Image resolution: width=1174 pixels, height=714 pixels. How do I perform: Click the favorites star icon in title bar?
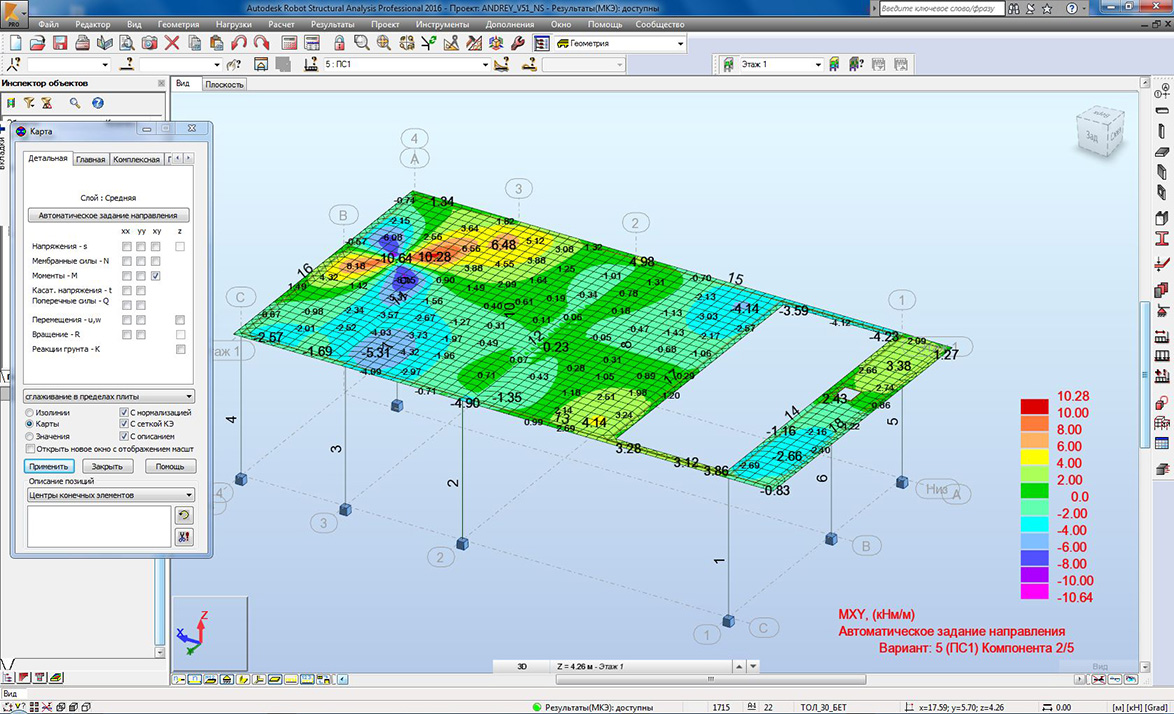pyautogui.click(x=1047, y=9)
